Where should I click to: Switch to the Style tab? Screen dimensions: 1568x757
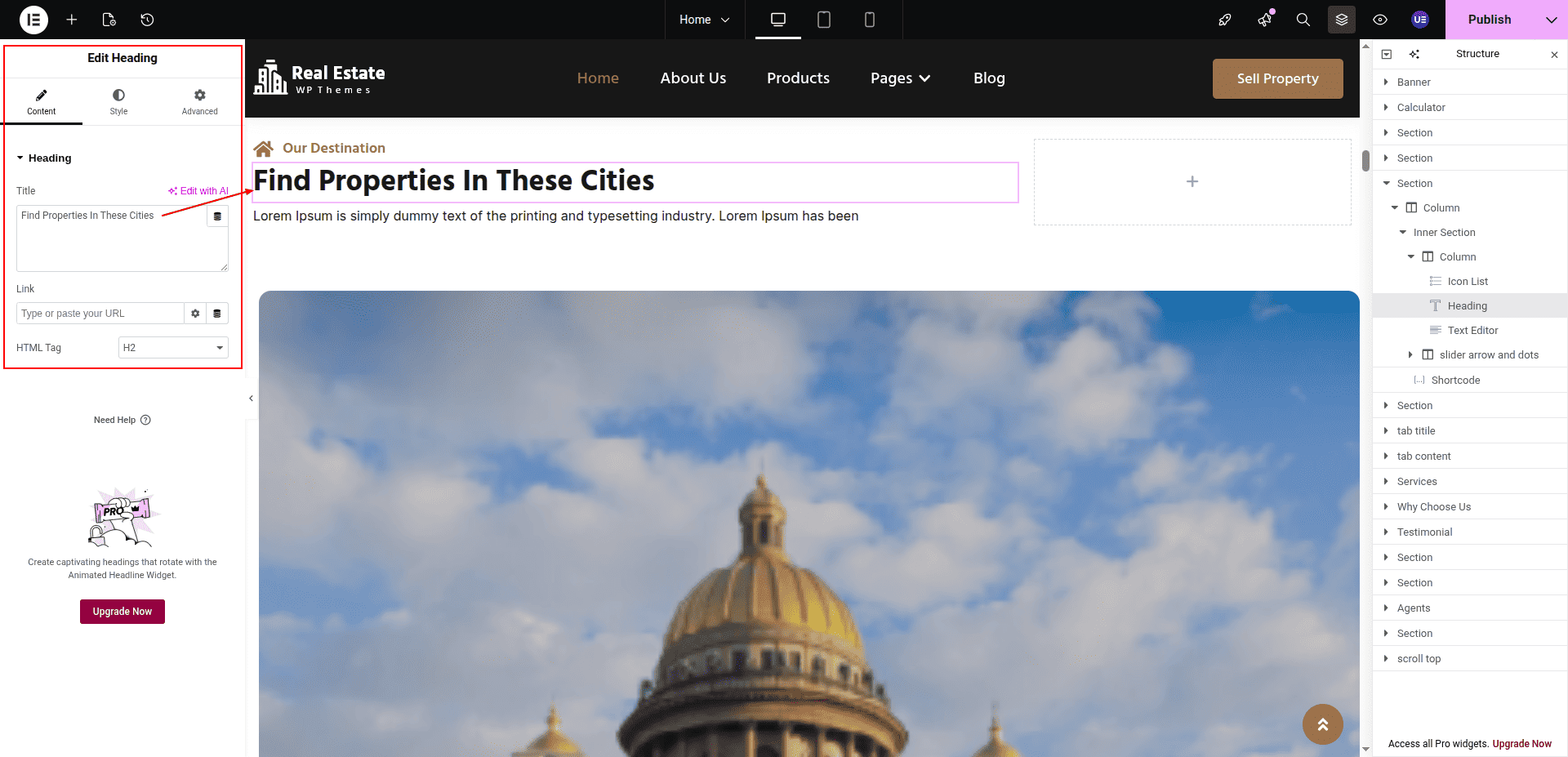pos(118,102)
